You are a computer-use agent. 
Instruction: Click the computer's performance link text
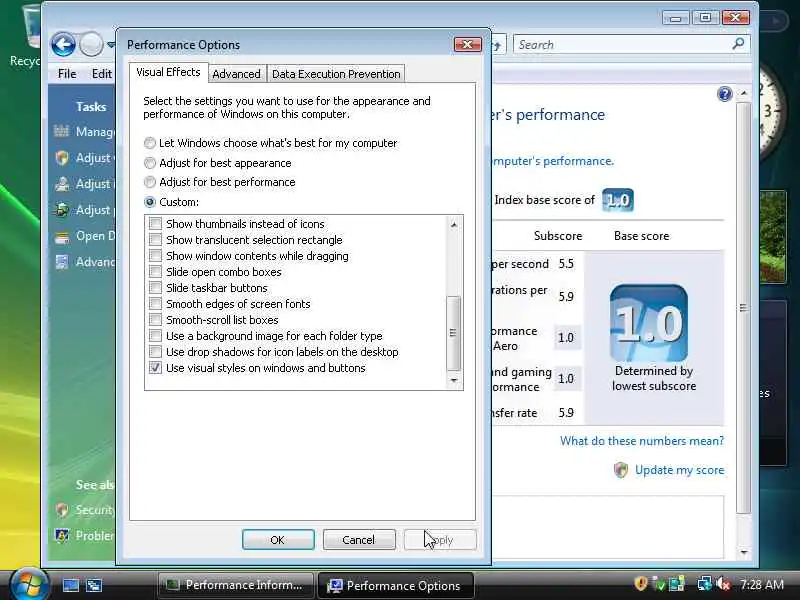[x=553, y=161]
